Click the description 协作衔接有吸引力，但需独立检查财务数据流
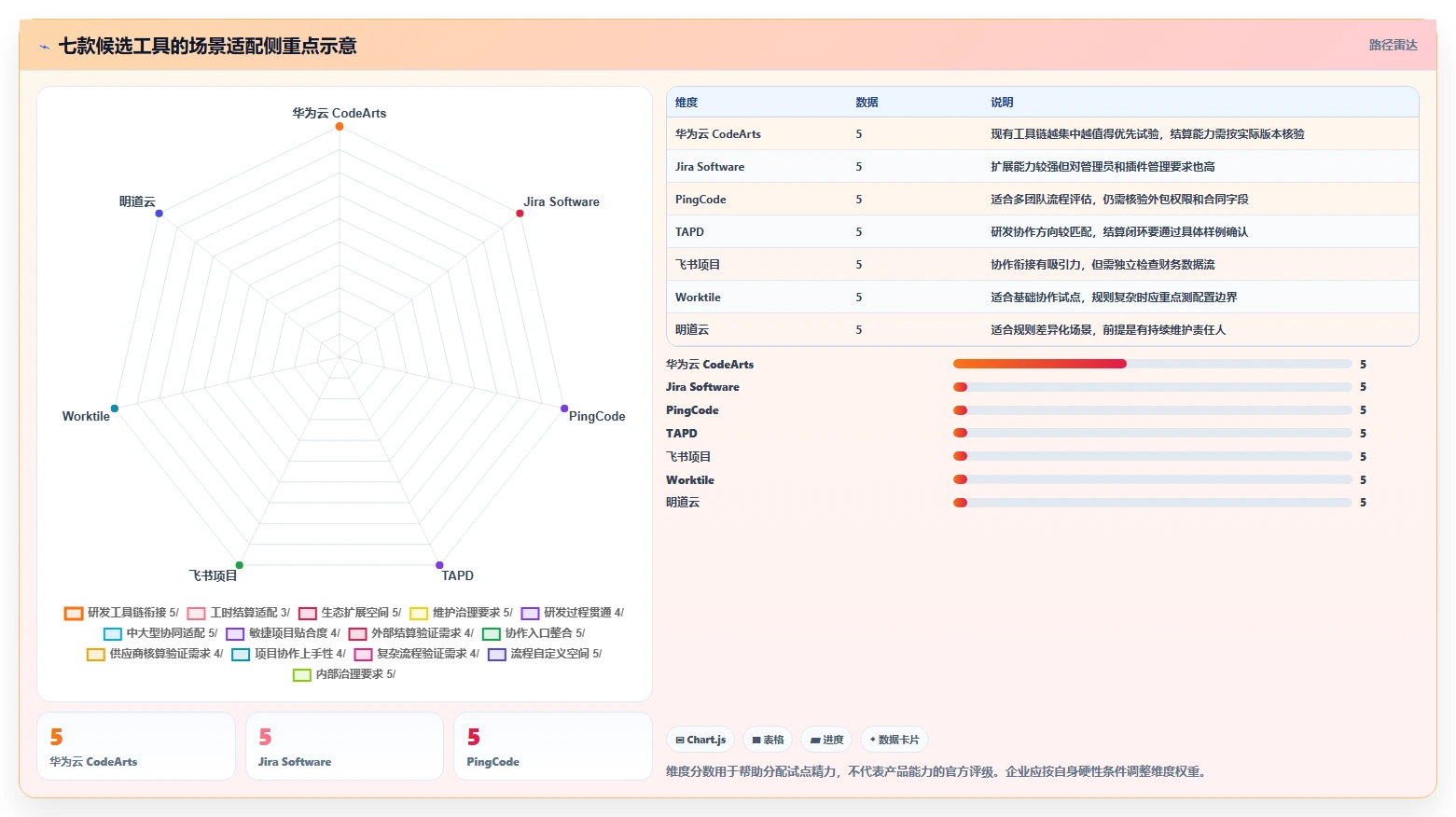The width and height of the screenshot is (1456, 817). tap(1102, 265)
